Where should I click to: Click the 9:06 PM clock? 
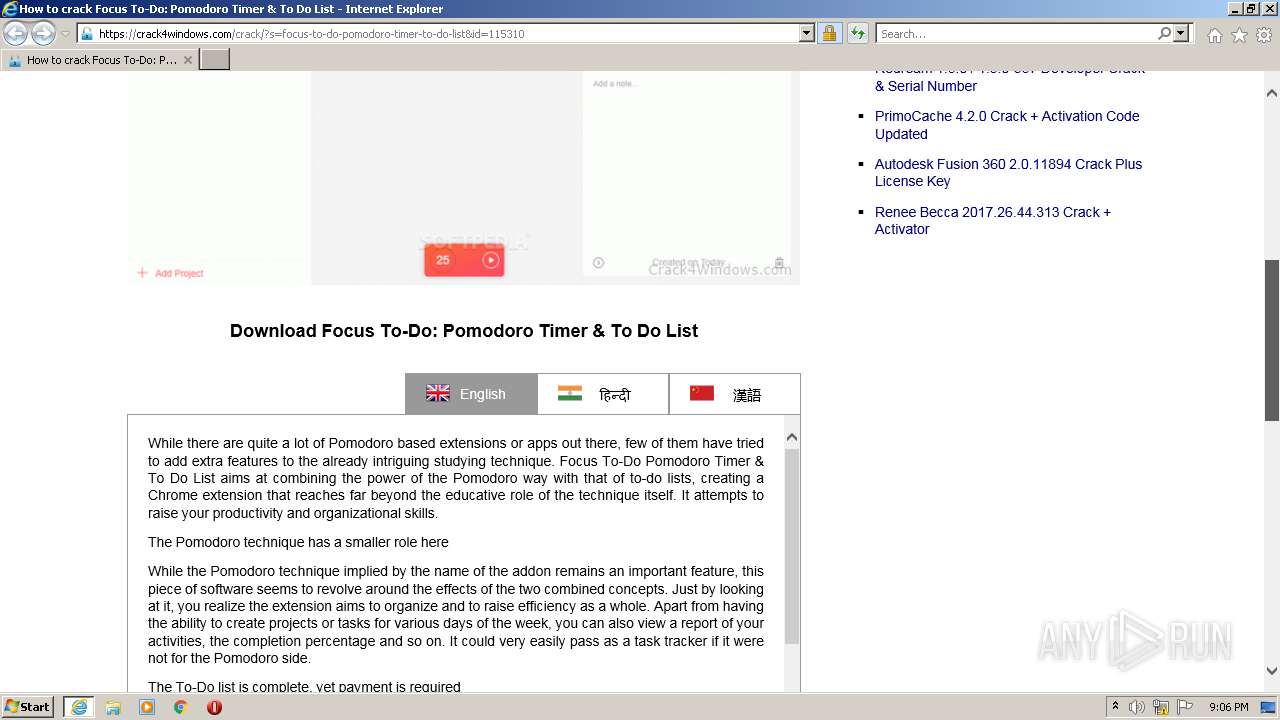coord(1229,707)
